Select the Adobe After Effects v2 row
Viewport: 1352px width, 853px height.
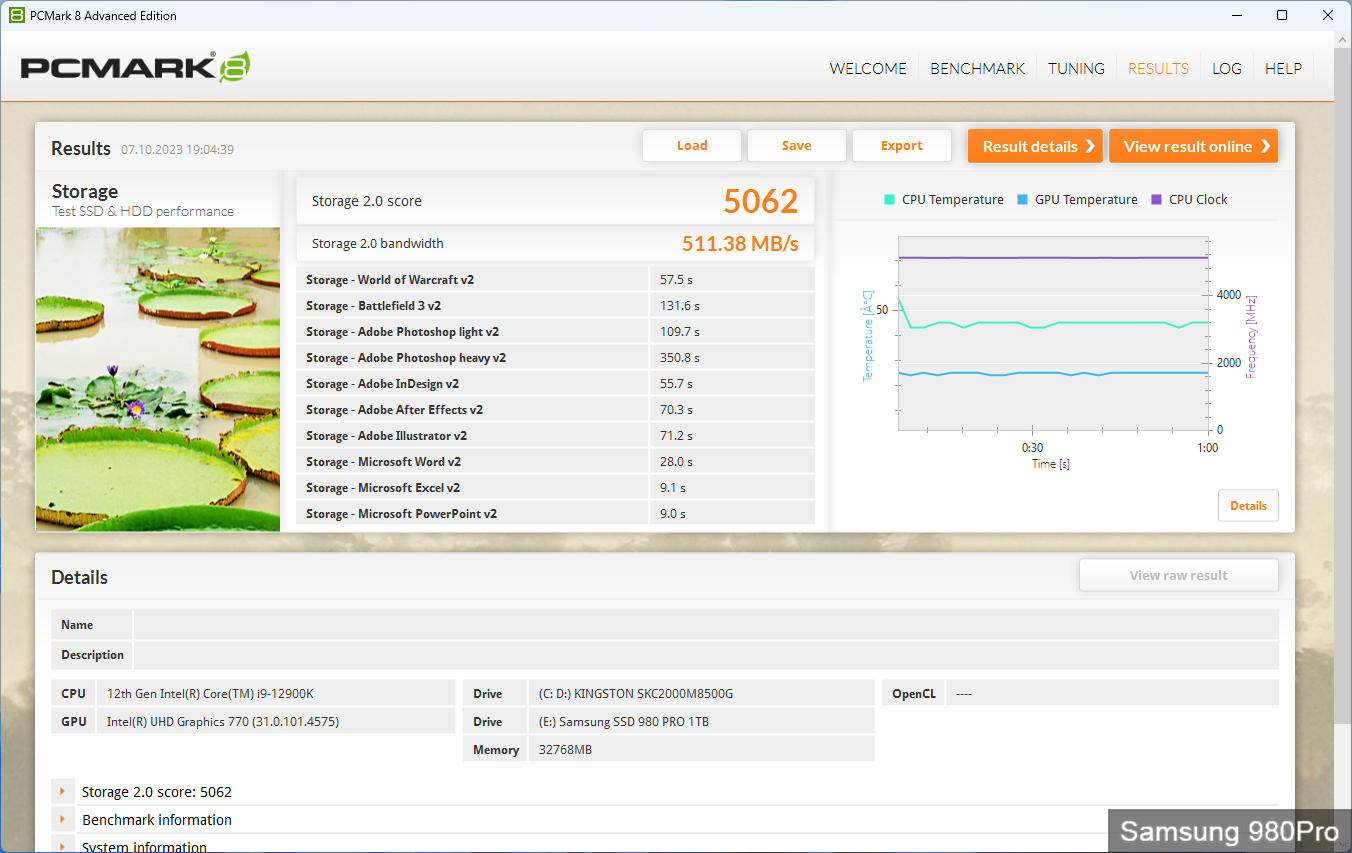[555, 410]
